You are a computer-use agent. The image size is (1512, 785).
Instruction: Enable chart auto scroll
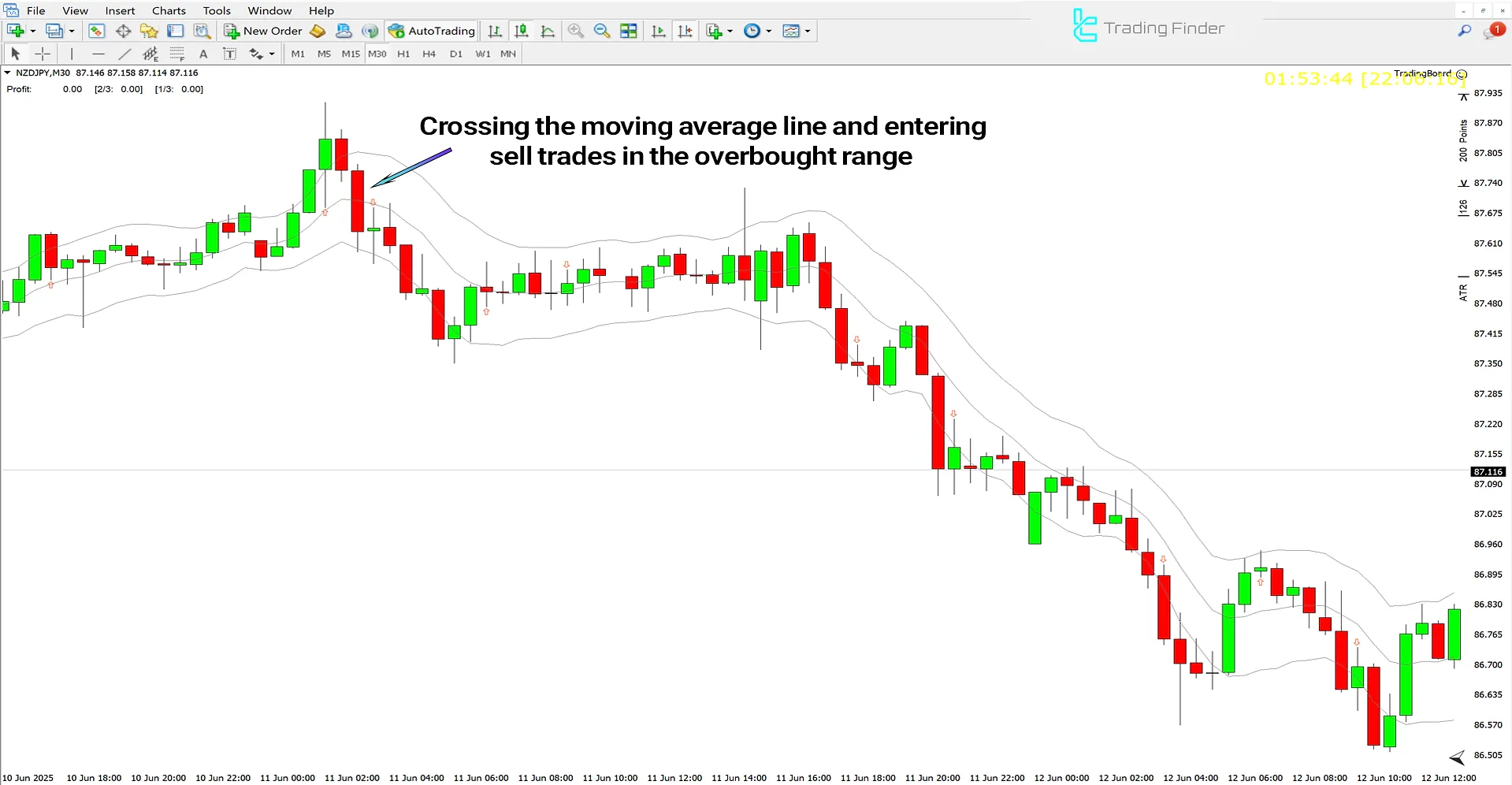point(659,31)
